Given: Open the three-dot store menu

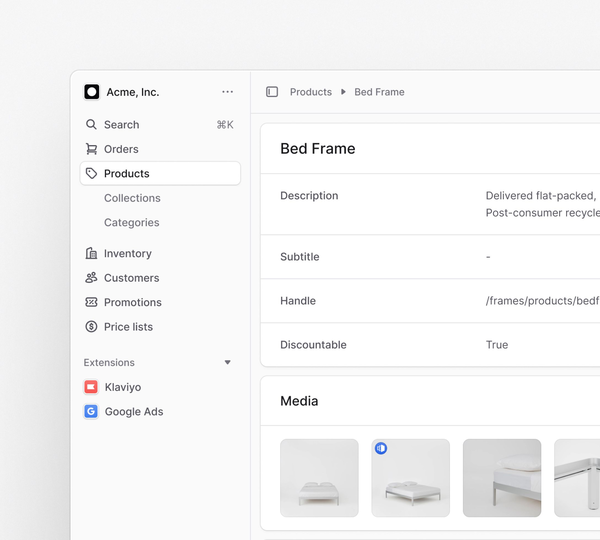Looking at the screenshot, I should tap(227, 92).
